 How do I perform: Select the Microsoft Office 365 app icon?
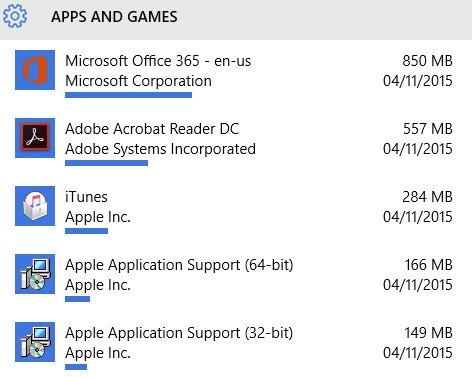(x=35, y=70)
